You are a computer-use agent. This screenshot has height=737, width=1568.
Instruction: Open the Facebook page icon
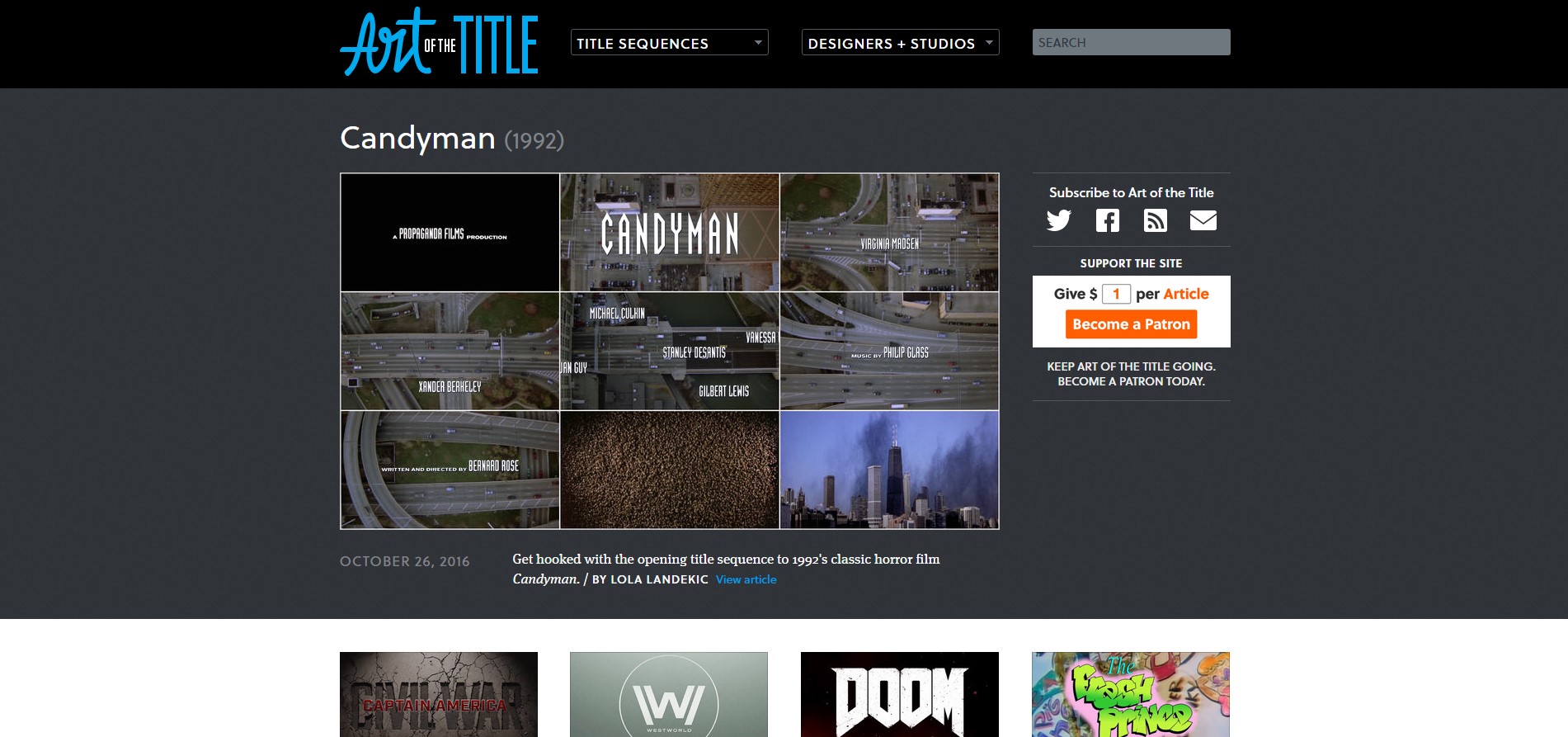click(1107, 220)
